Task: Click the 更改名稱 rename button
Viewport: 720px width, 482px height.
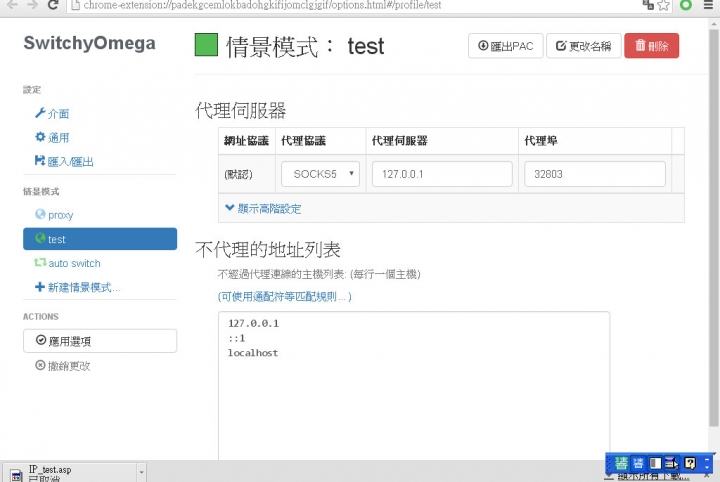Action: 584,46
